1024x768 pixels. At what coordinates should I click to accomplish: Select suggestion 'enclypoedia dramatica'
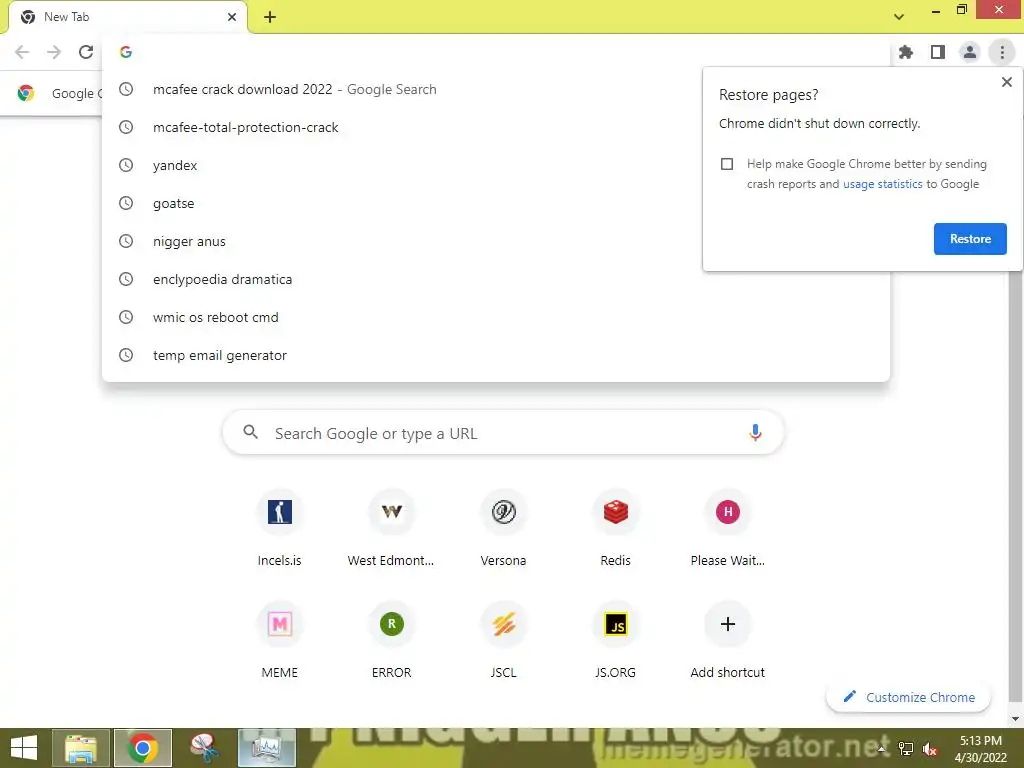tap(496, 280)
